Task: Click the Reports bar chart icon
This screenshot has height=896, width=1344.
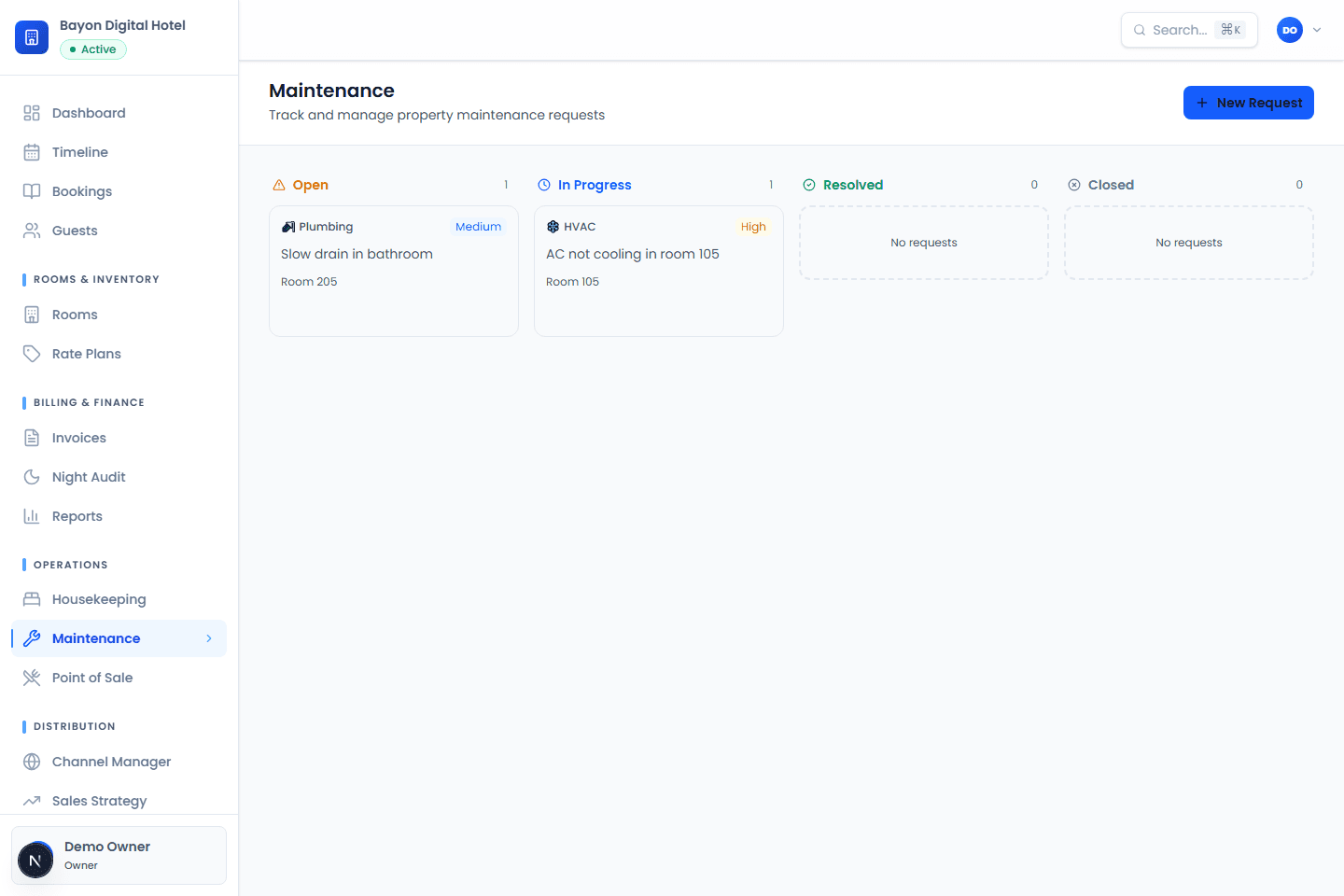Action: pyautogui.click(x=32, y=516)
